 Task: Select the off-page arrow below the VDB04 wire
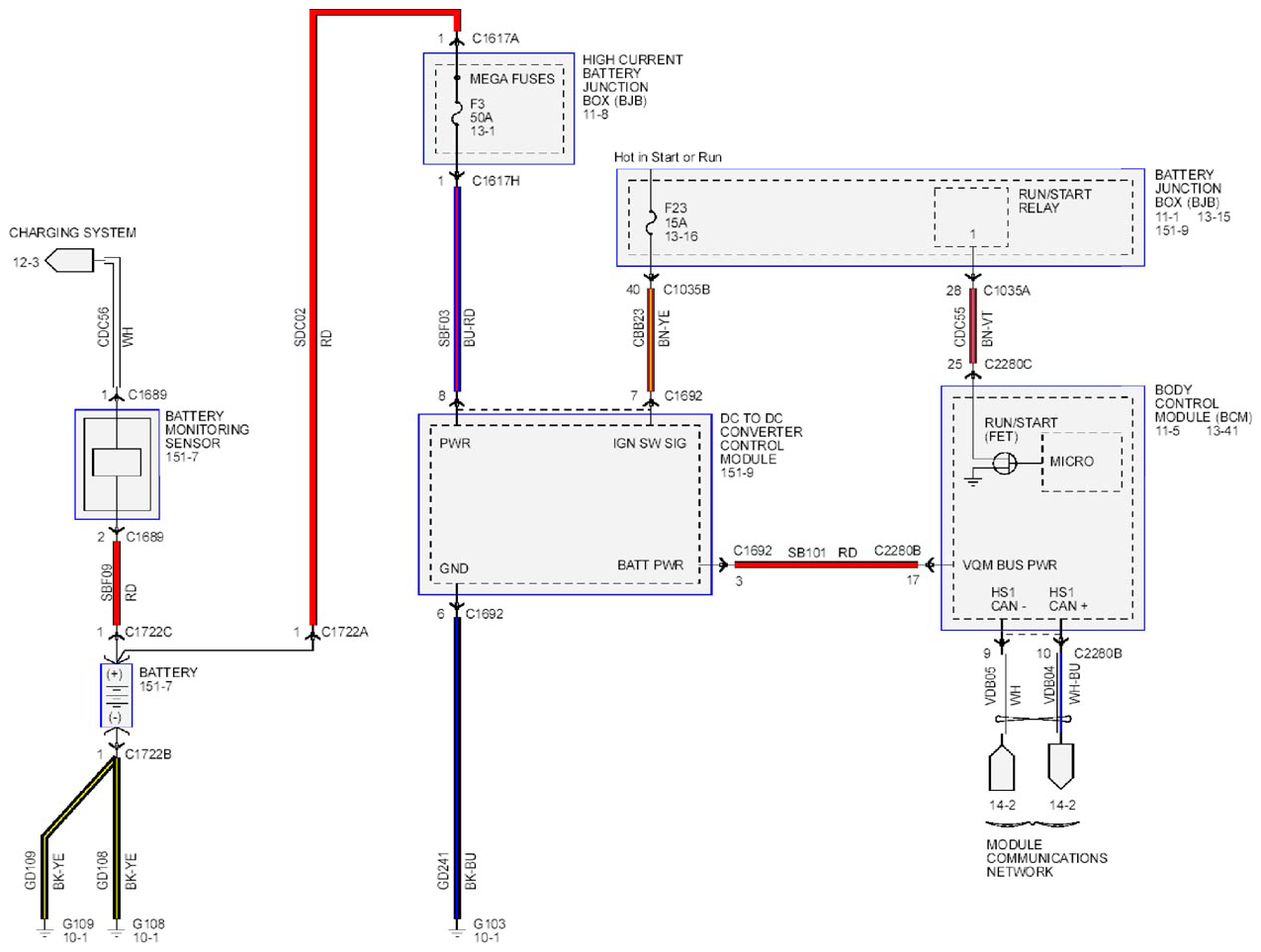[x=1060, y=767]
